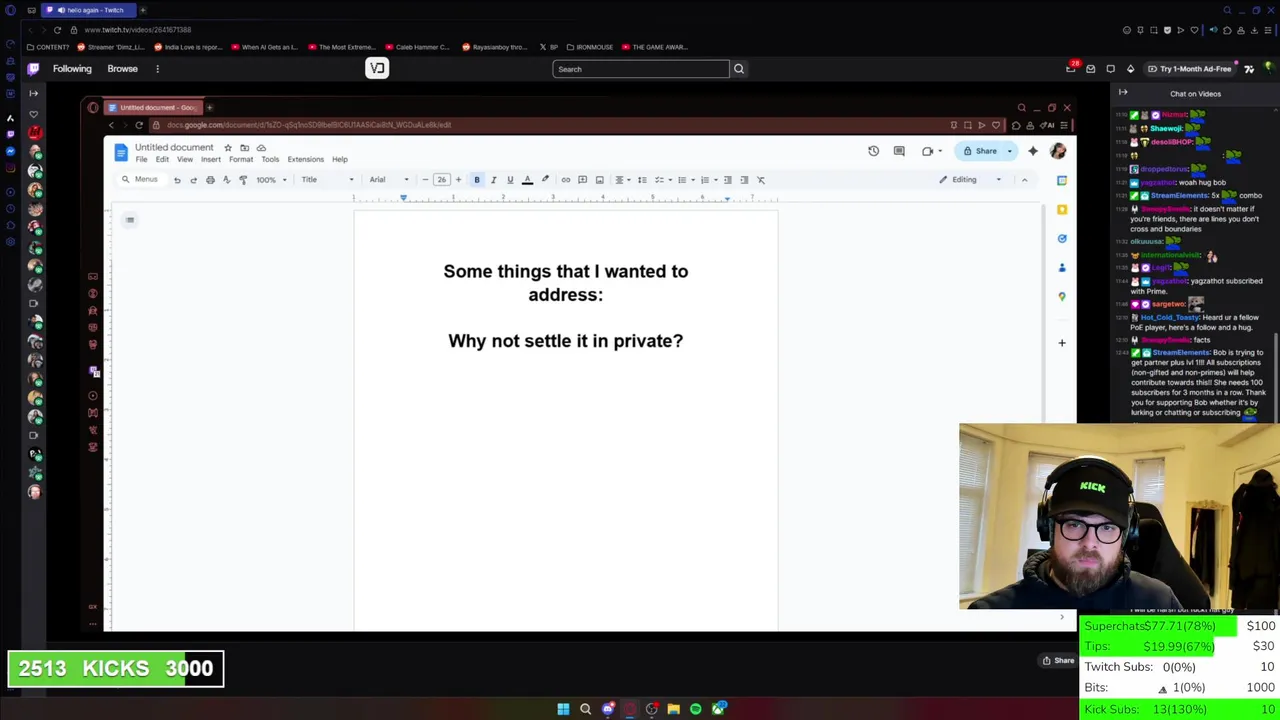Click the spell check icon
Image resolution: width=1280 pixels, height=720 pixels.
226,180
